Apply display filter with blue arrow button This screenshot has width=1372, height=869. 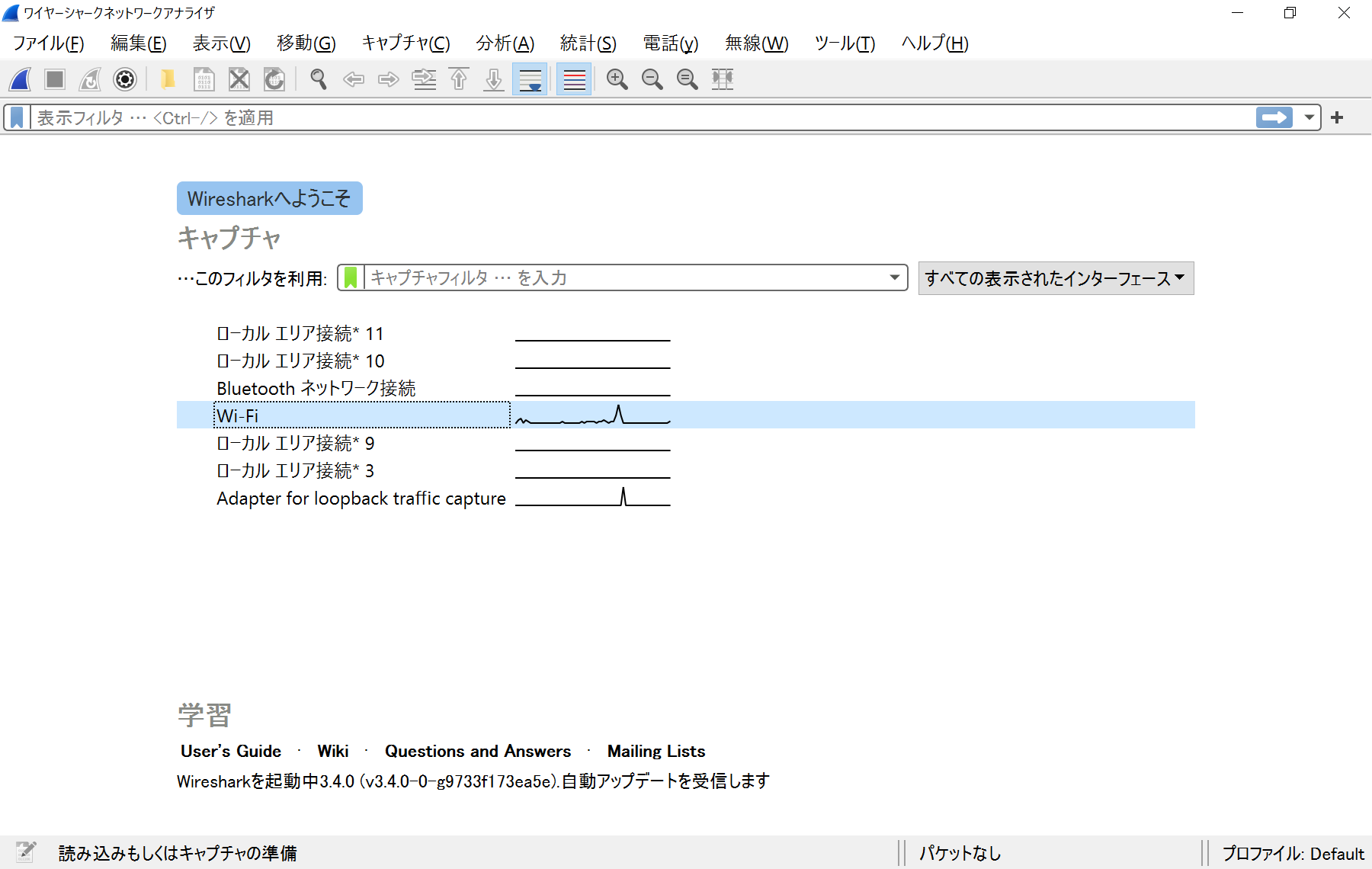click(1274, 117)
